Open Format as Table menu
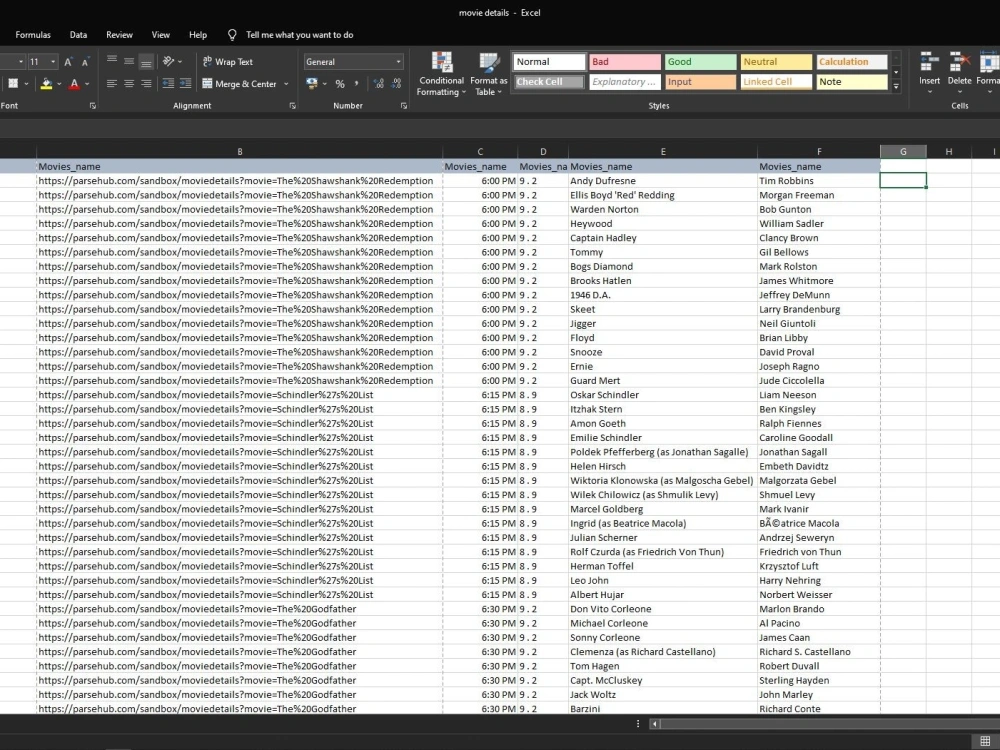Viewport: 1000px width, 750px height. coord(489,75)
